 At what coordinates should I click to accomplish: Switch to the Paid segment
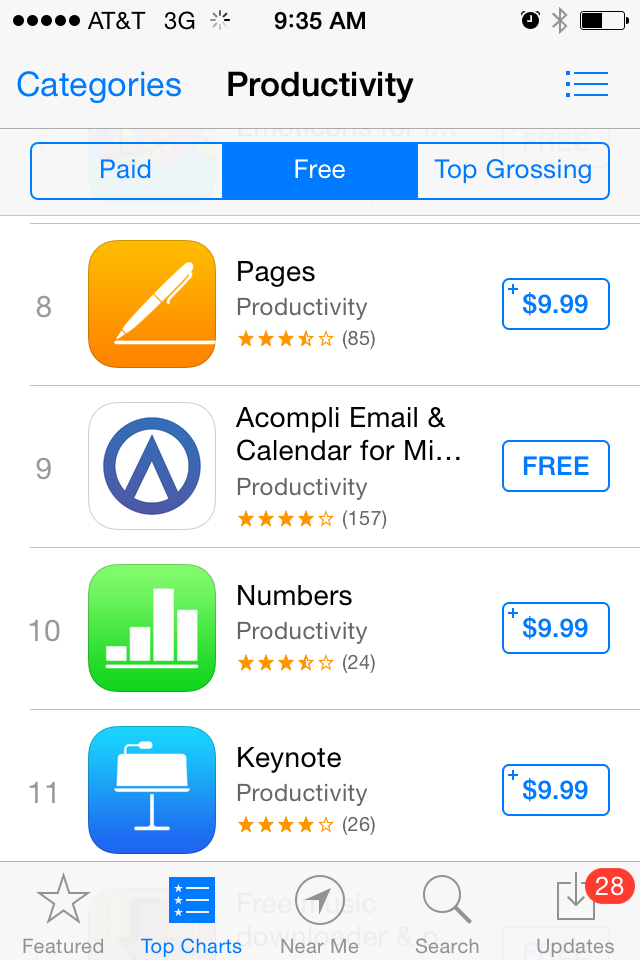126,170
